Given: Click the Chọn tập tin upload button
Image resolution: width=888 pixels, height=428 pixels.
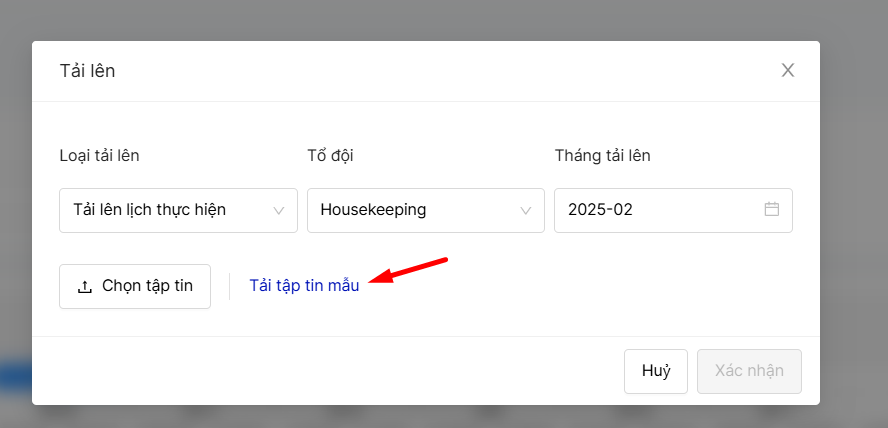Looking at the screenshot, I should 135,286.
